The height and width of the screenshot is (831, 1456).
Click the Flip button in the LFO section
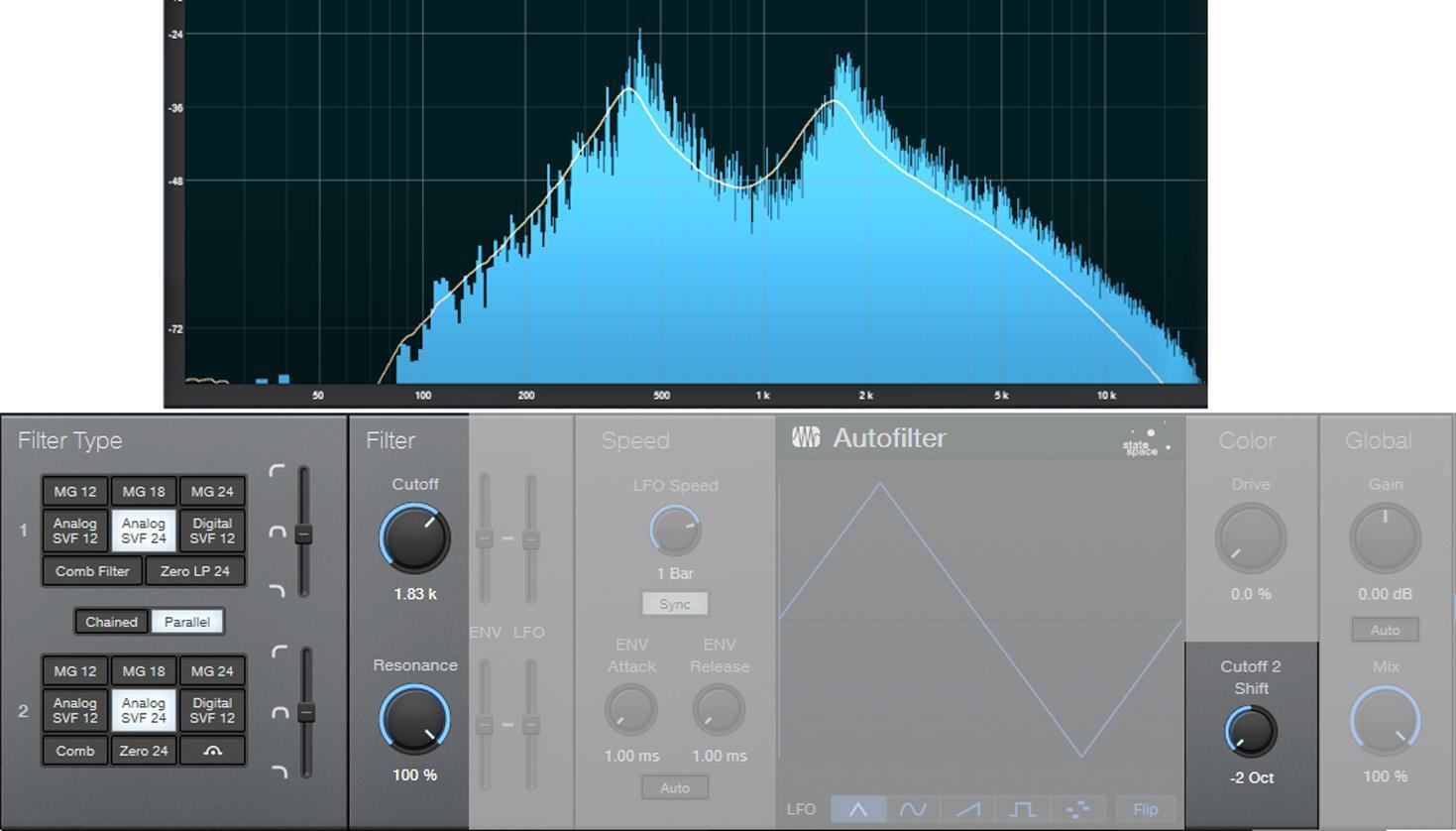[x=1145, y=809]
